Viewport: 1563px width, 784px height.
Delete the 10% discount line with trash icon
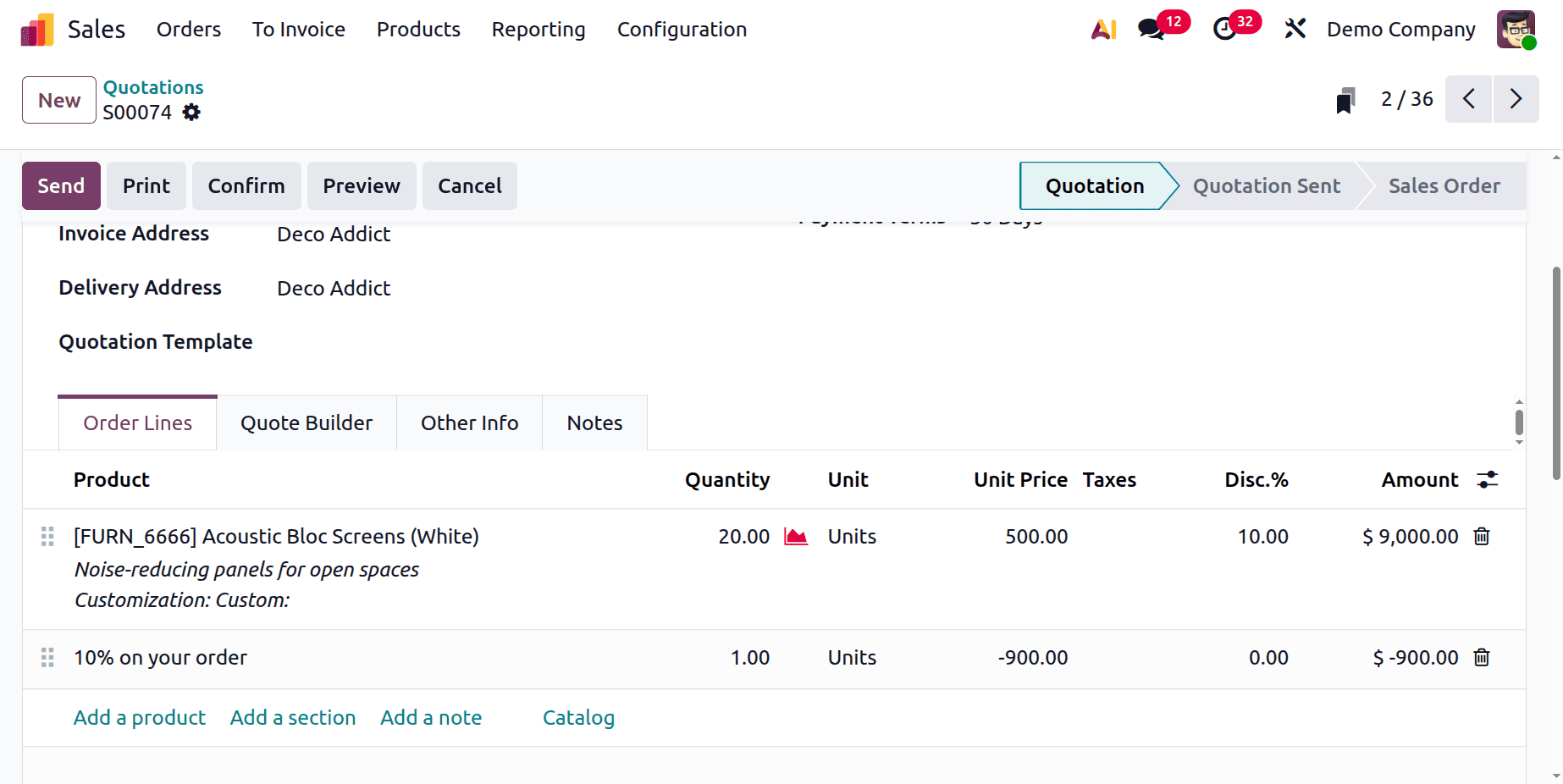(1481, 657)
